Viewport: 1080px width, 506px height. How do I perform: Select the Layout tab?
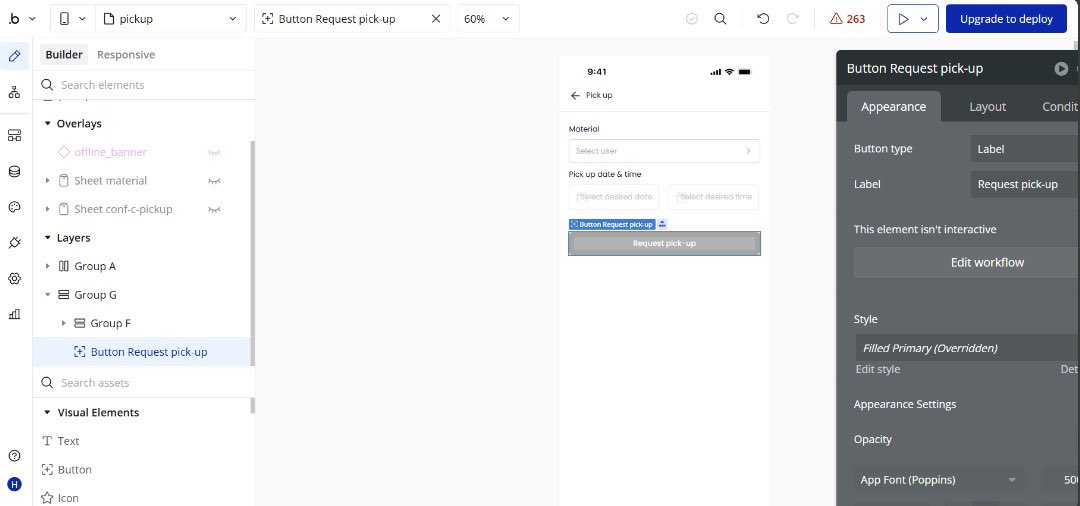(988, 107)
